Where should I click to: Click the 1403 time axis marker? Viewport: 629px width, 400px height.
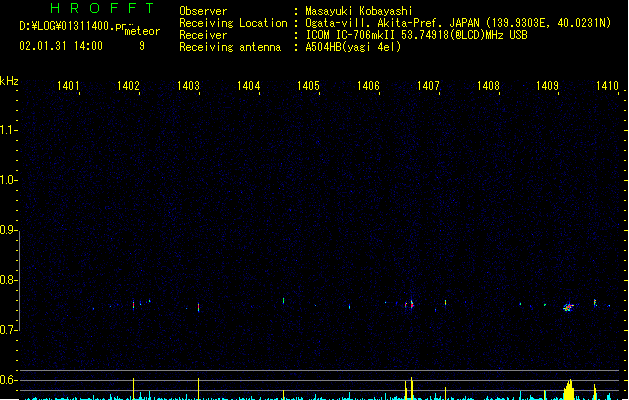coord(188,86)
